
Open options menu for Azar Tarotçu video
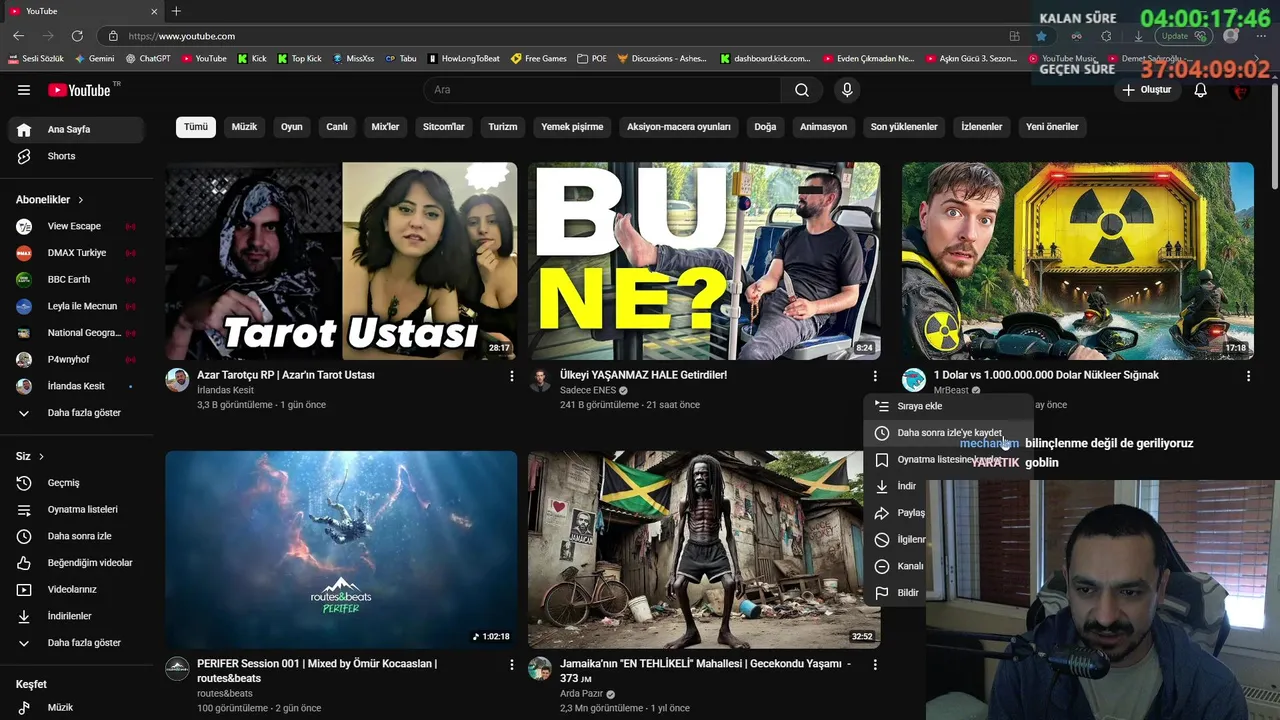point(512,376)
